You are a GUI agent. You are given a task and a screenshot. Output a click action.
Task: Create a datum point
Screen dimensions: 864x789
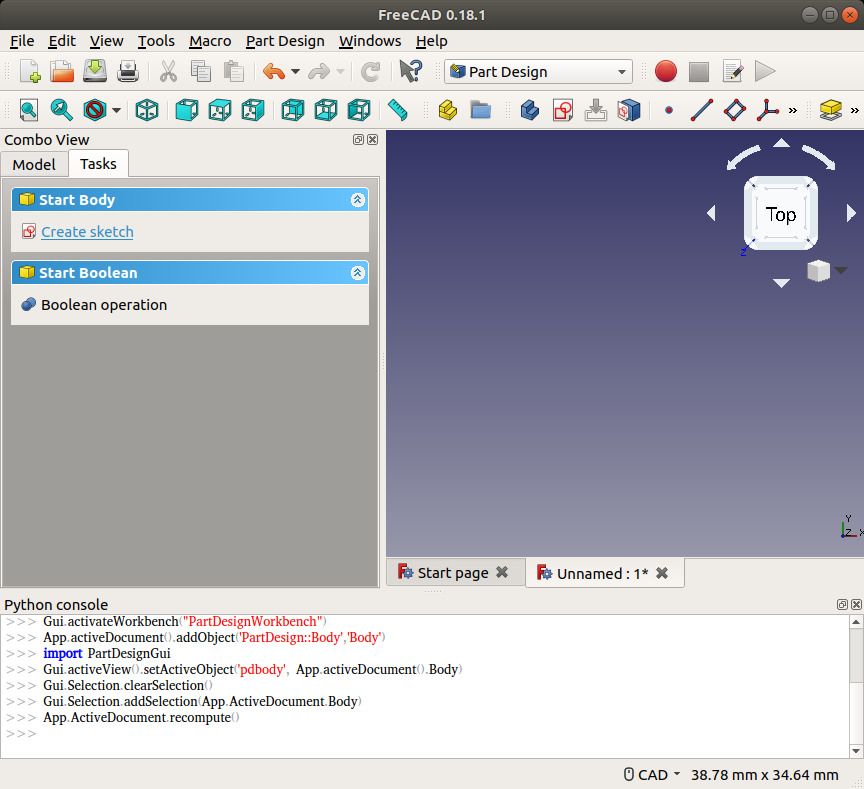pyautogui.click(x=668, y=110)
